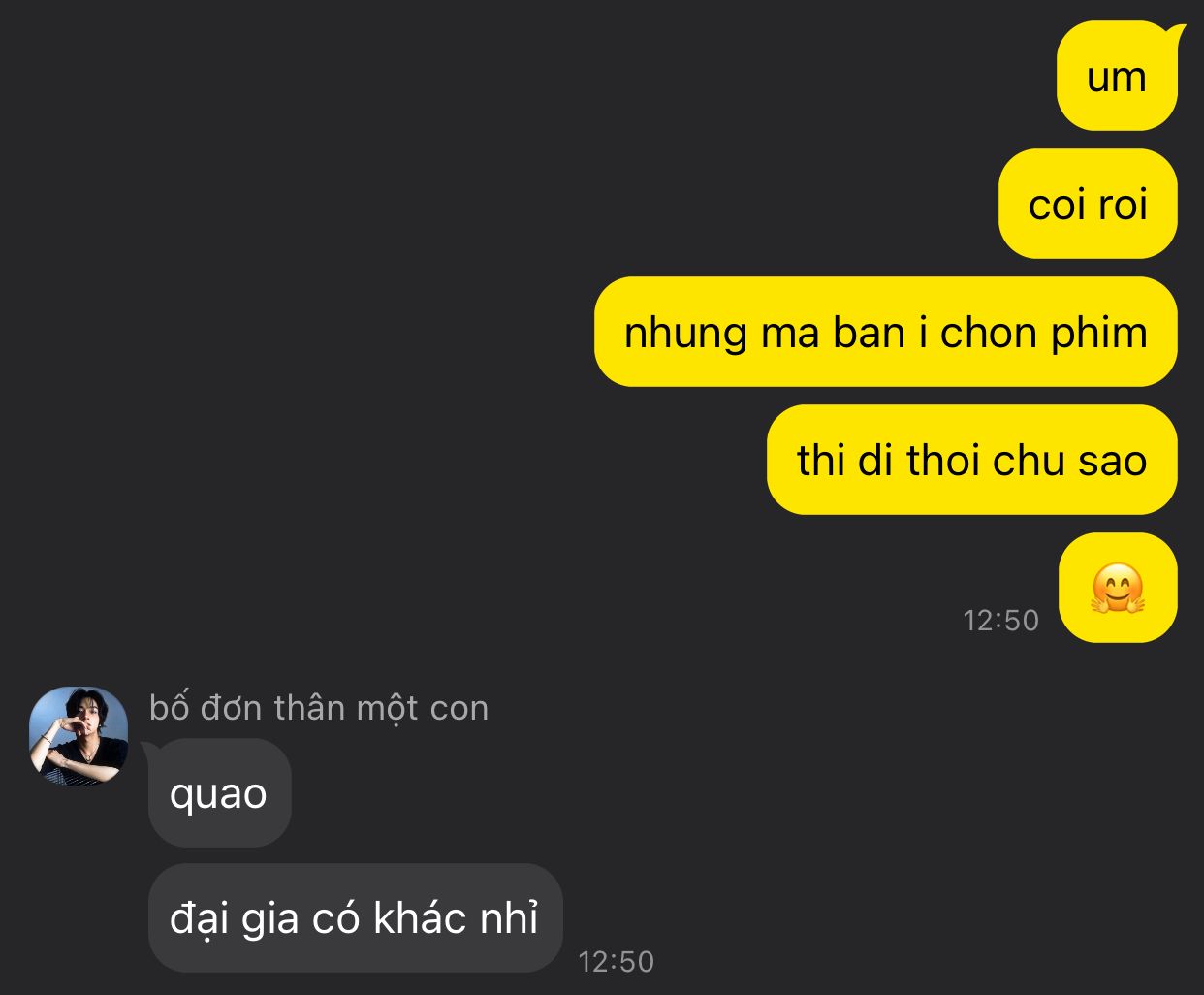This screenshot has height=995, width=1204.
Task: Tap the "đại gia có khác nhỉ" message
Action: (356, 918)
